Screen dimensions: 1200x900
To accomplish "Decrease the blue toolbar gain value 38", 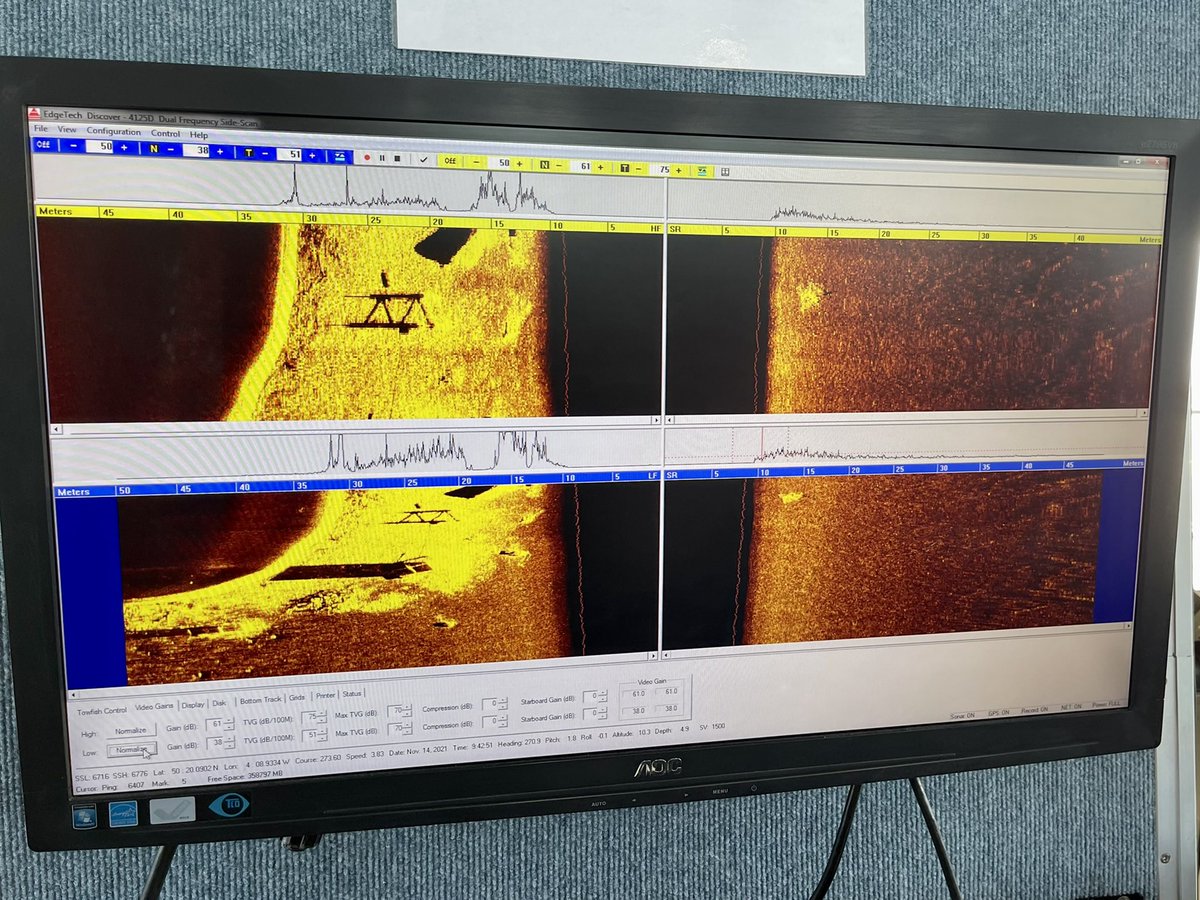I will pyautogui.click(x=171, y=150).
